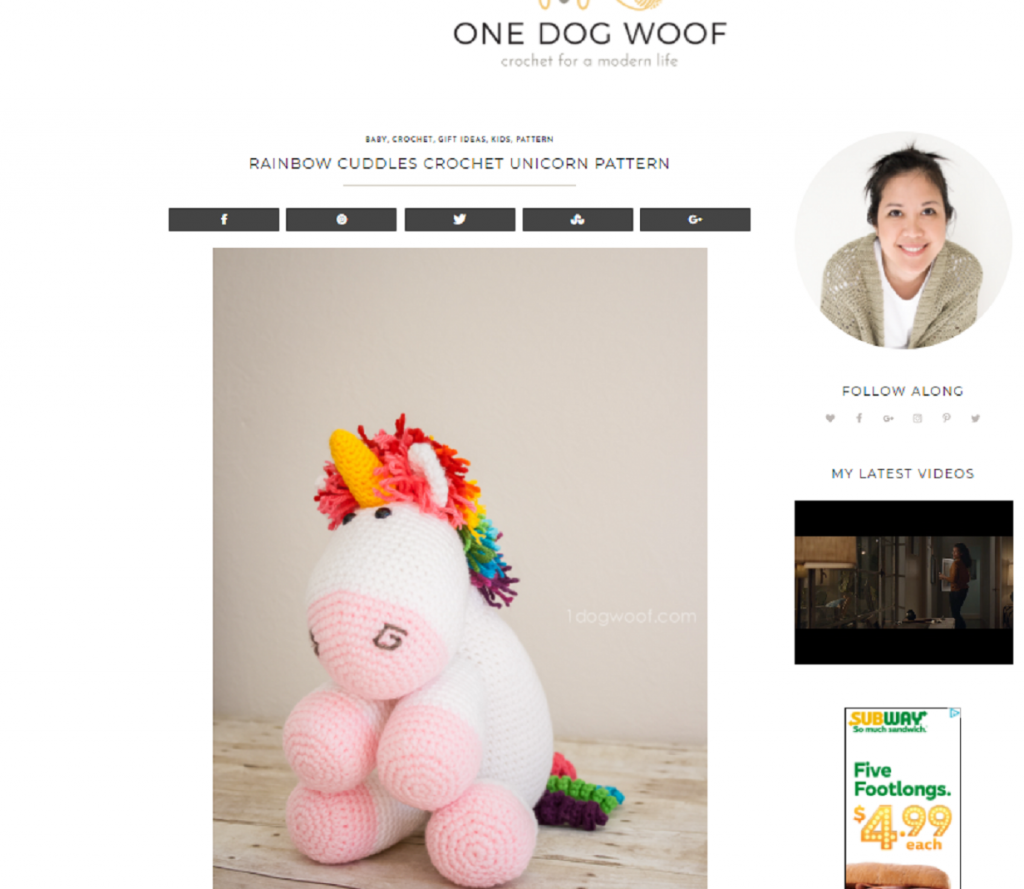Open Bloglovin heart icon under Follow Along
Viewport: 1024px width, 889px height.
pyautogui.click(x=830, y=418)
